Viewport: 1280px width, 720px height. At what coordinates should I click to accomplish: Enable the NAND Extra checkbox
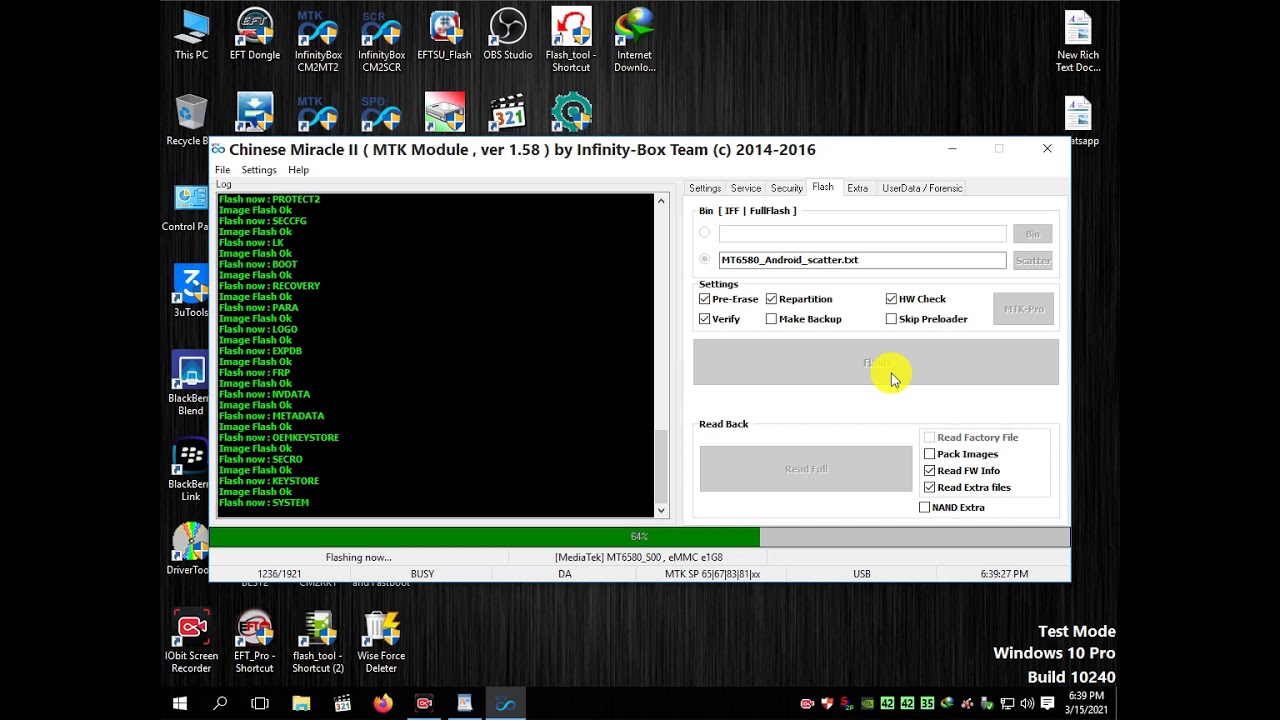[925, 507]
